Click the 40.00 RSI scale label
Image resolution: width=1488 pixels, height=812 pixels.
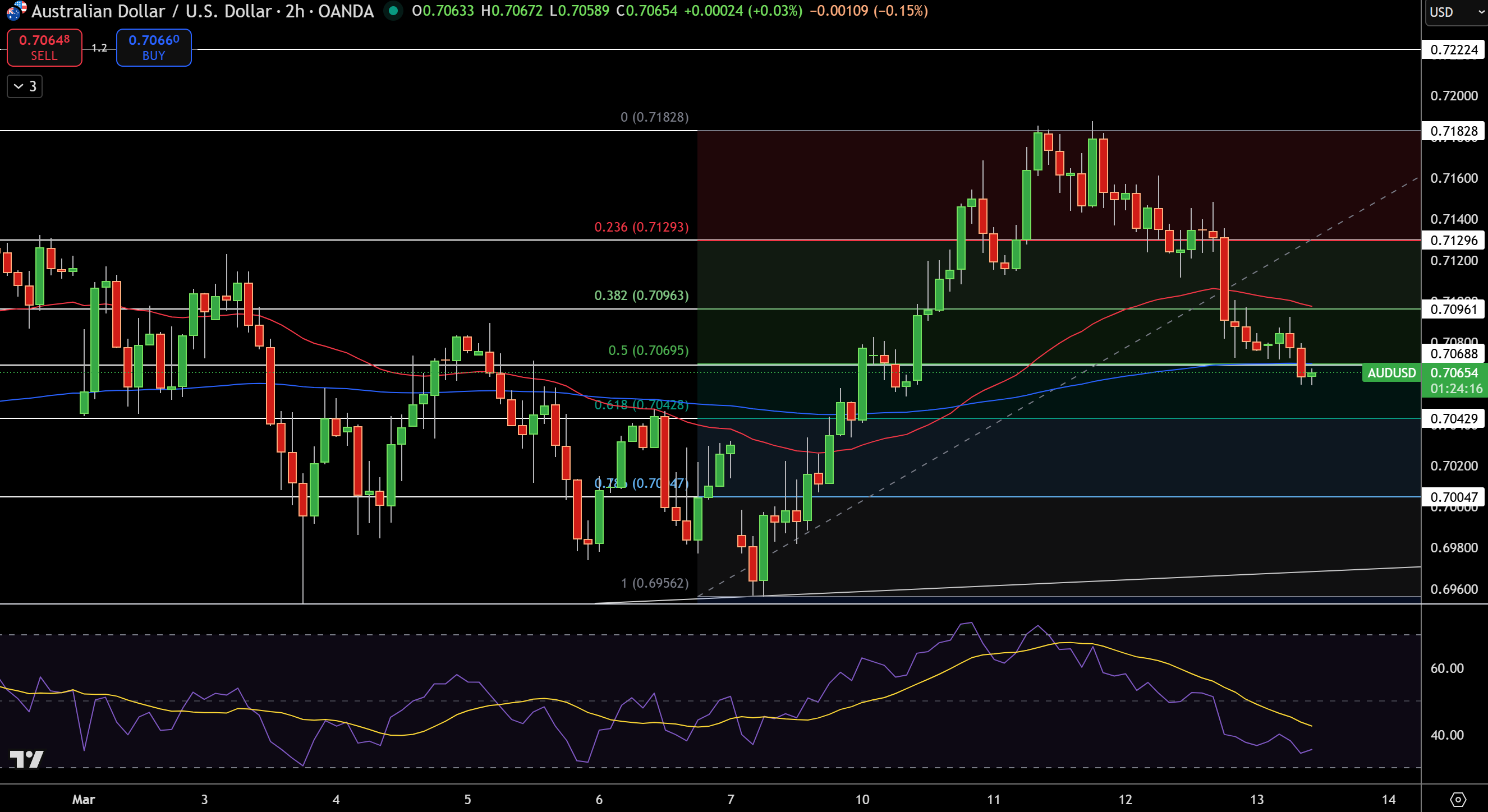(1447, 735)
